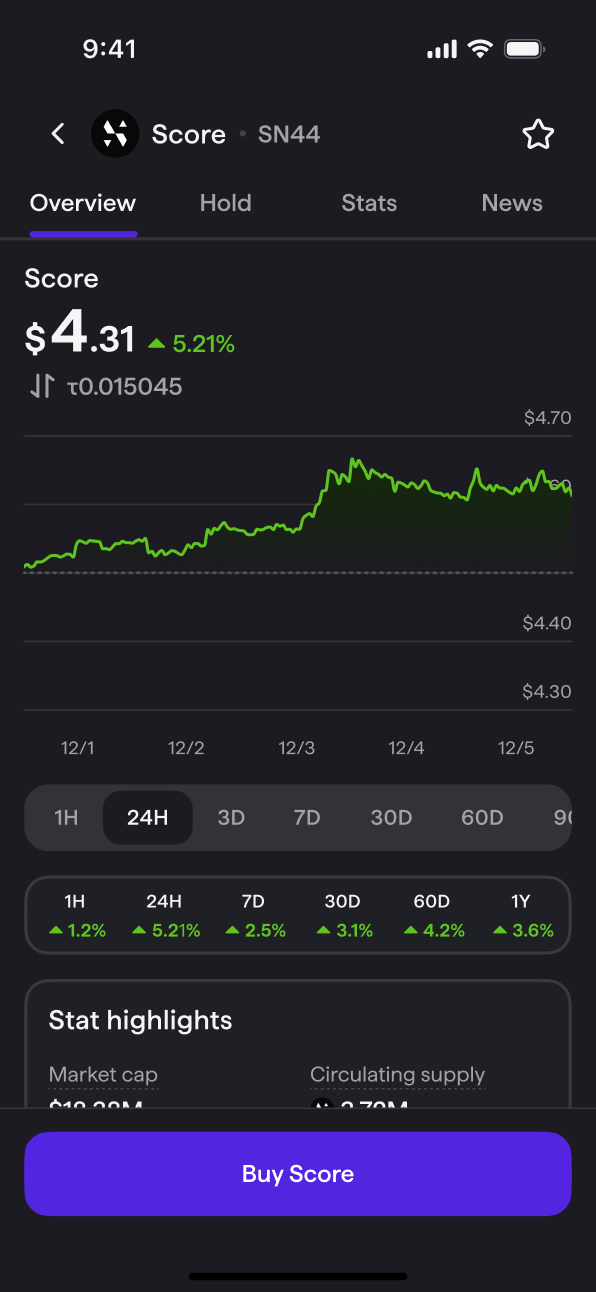This screenshot has width=596, height=1292.
Task: Tap the Wi-Fi icon in status bar
Action: 481,49
